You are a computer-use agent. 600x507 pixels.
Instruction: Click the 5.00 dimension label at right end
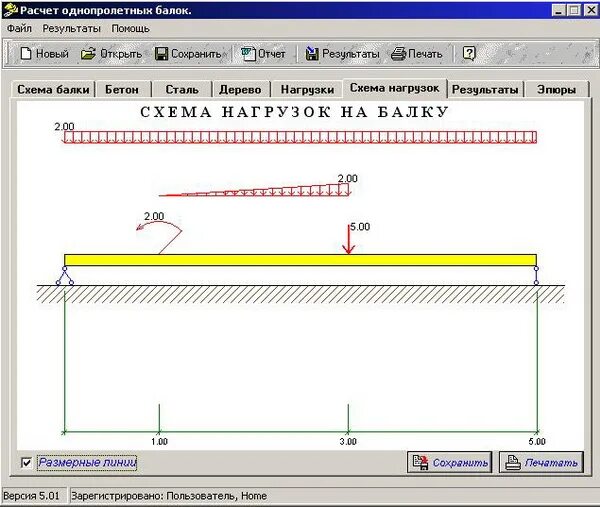[x=537, y=442]
